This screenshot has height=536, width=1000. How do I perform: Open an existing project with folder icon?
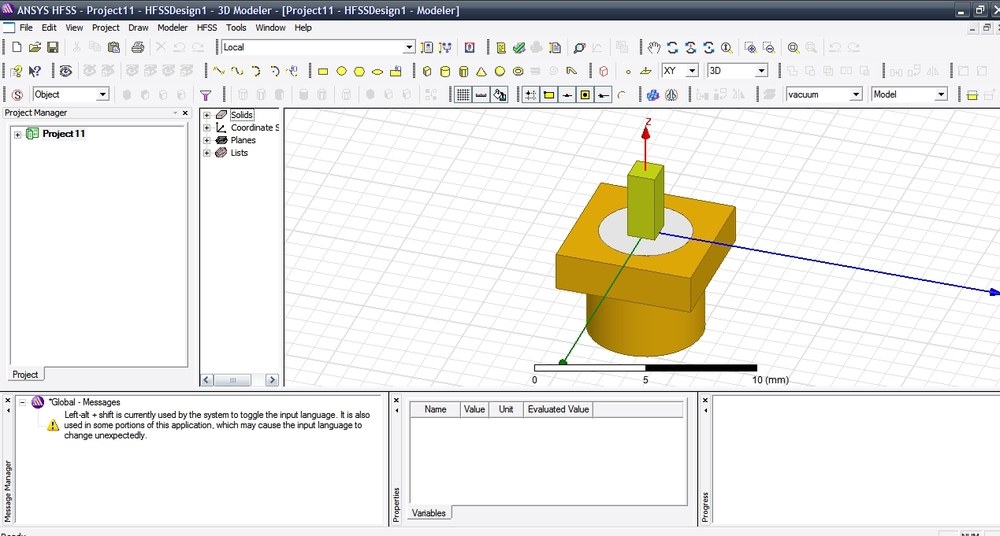(35, 47)
